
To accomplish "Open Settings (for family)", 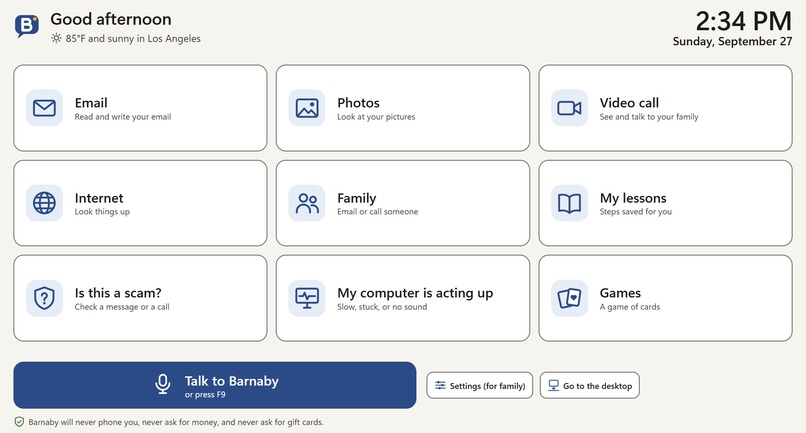I will (x=480, y=385).
